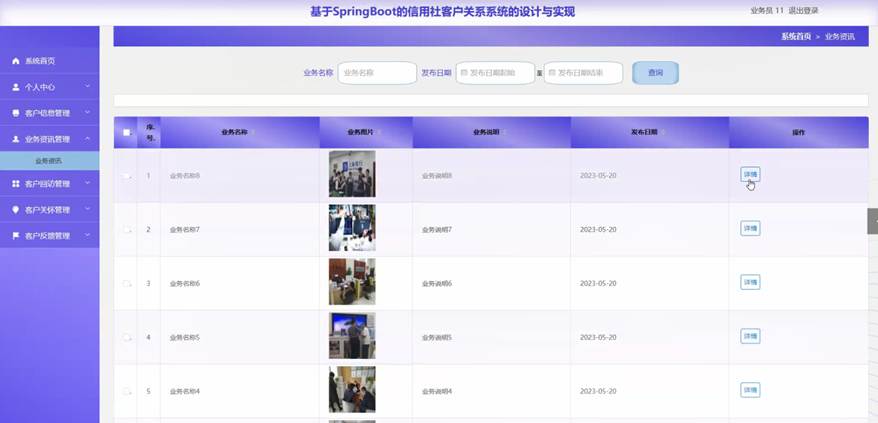The image size is (878, 423).
Task: Click the gray side tab at right edge
Action: tap(873, 221)
